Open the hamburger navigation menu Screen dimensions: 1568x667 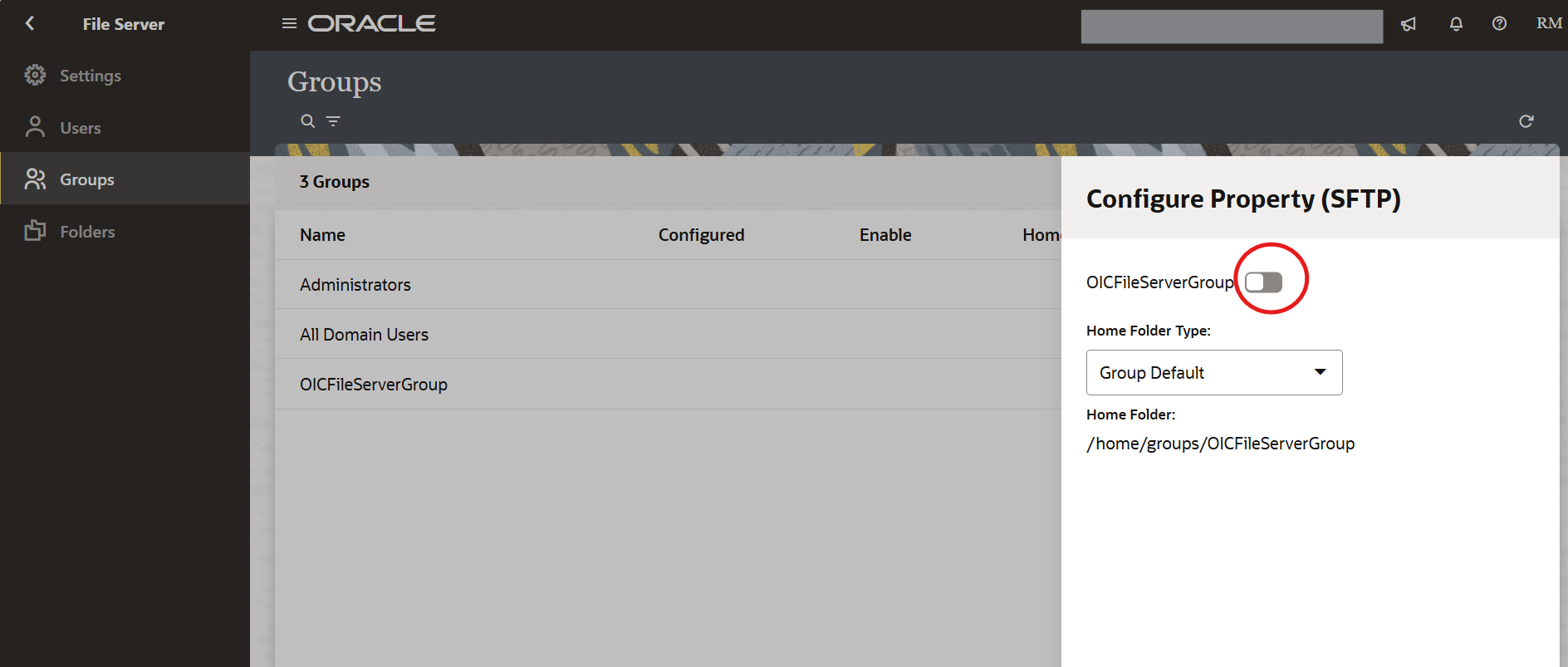click(x=289, y=23)
